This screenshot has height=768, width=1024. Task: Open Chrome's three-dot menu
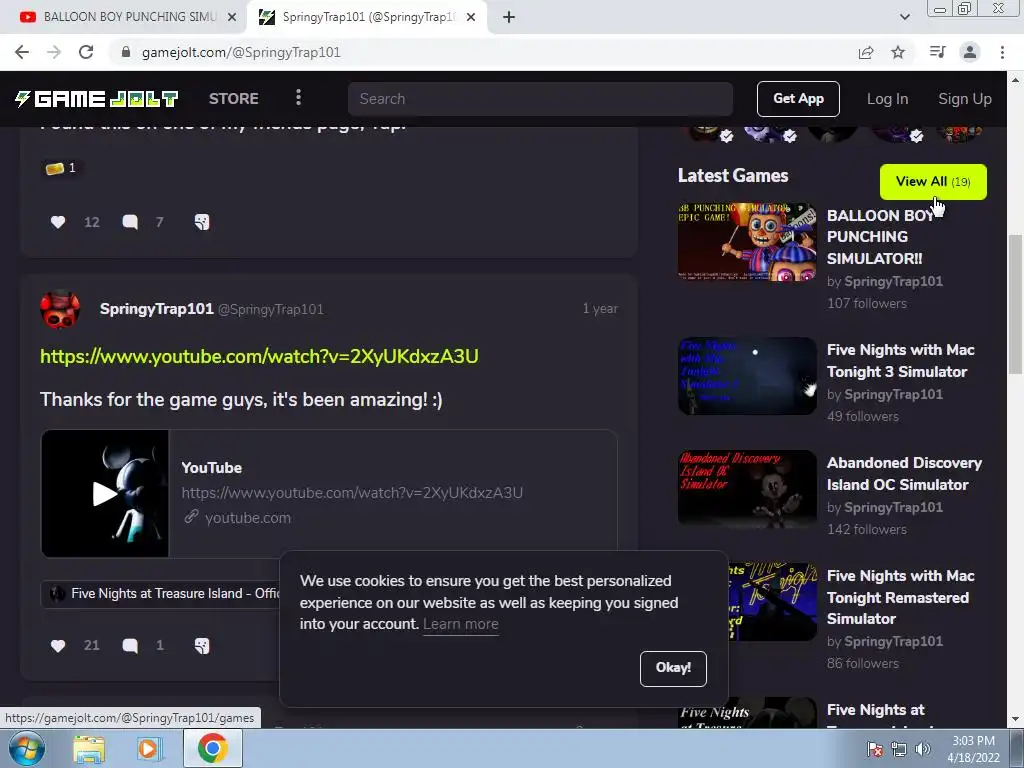(1002, 52)
